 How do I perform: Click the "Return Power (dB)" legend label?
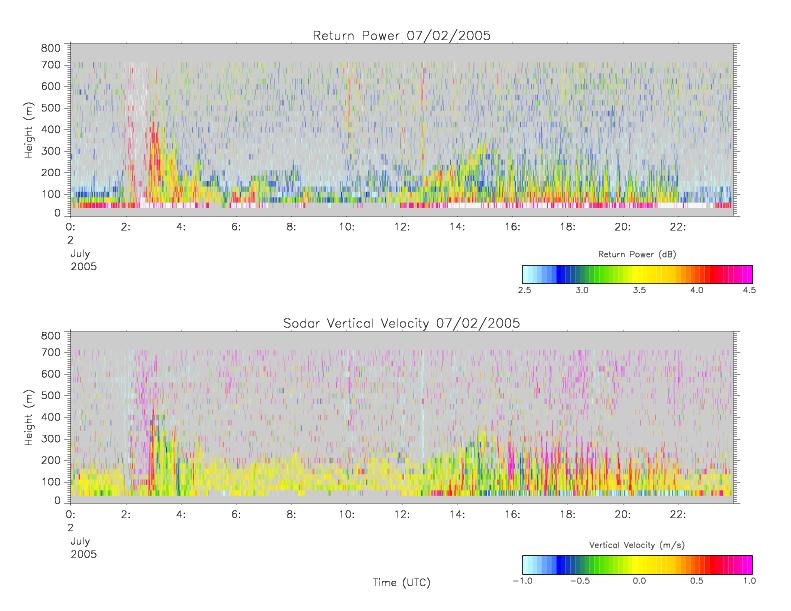point(637,254)
